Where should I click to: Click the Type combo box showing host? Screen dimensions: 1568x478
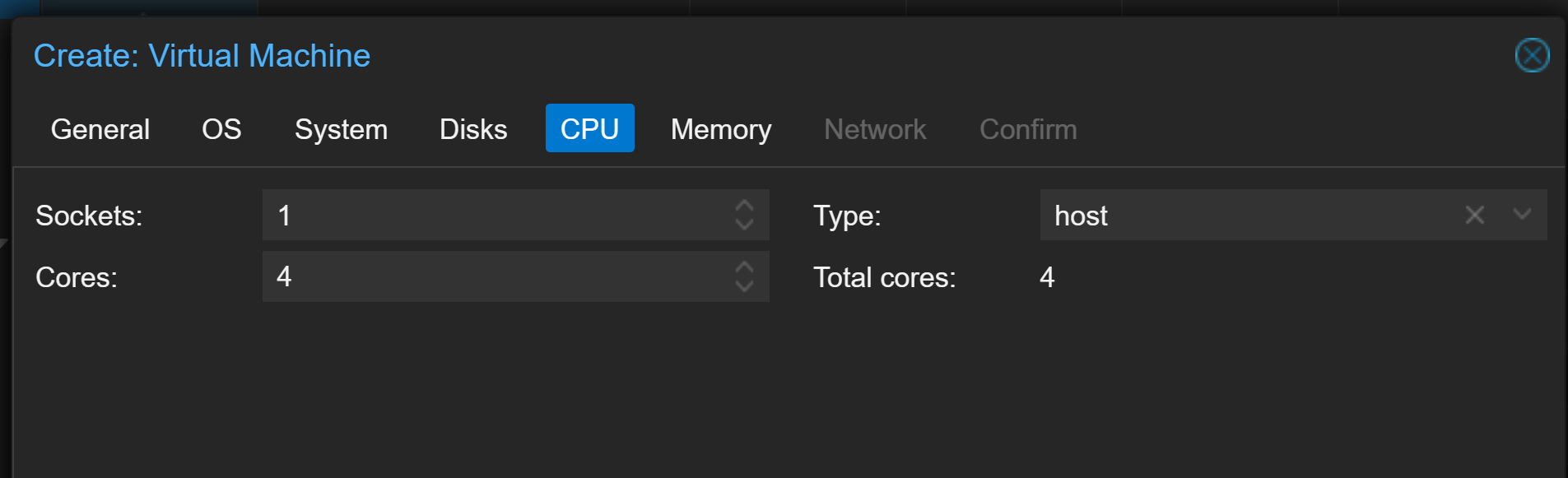coord(1235,216)
